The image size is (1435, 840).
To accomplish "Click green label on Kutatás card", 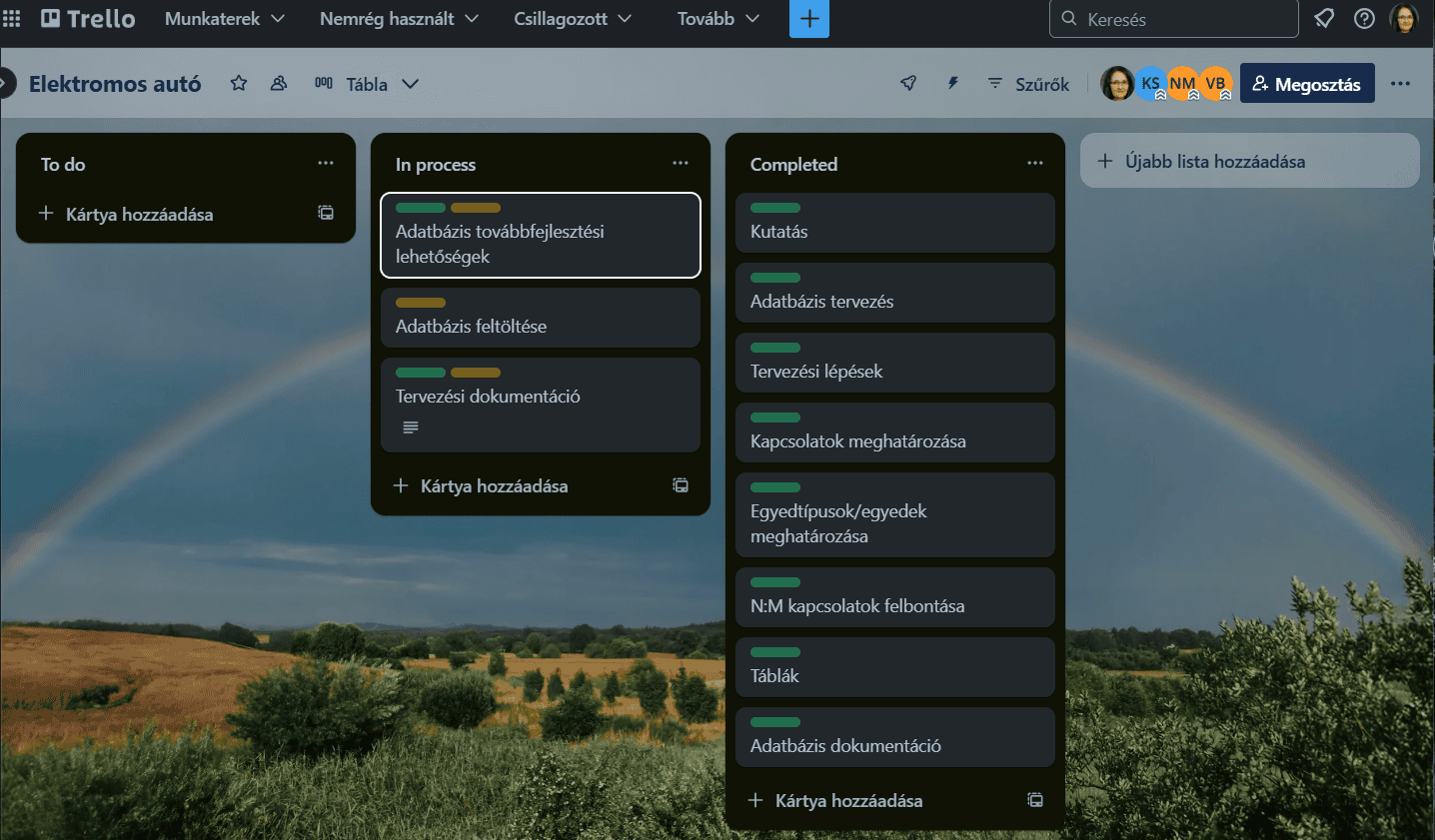I will [x=775, y=208].
